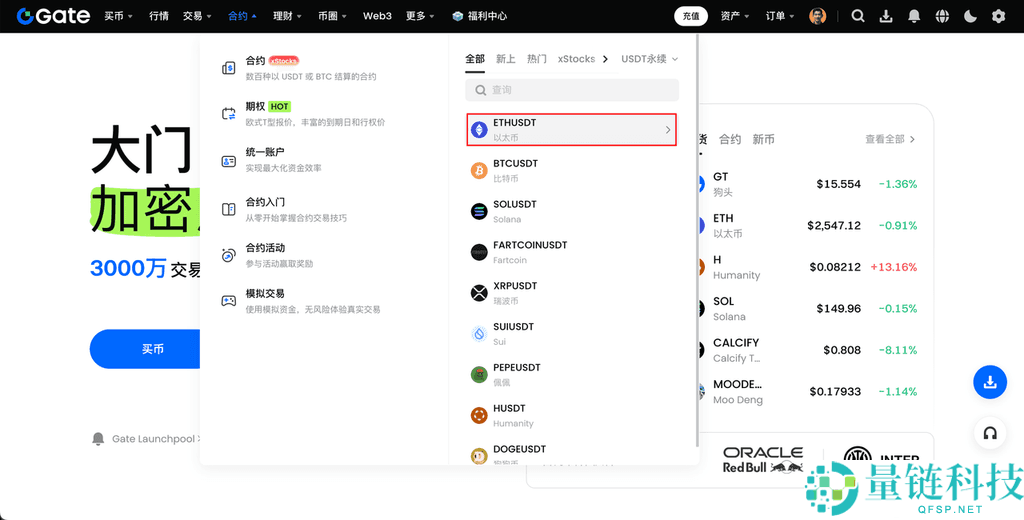The height and width of the screenshot is (520, 1024).
Task: Click the Humanity icon for HUSDT
Action: coord(479,415)
